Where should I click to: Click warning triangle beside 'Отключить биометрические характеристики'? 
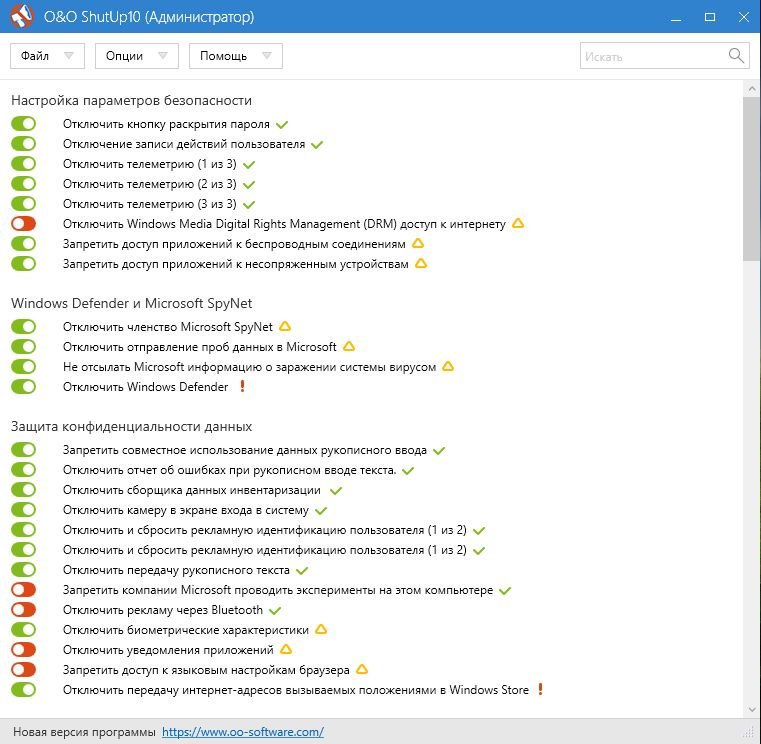click(321, 629)
